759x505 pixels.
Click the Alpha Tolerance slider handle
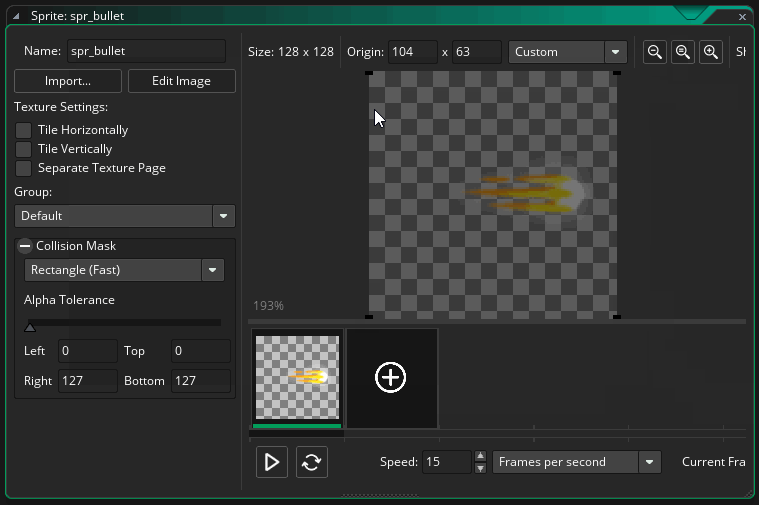30,328
